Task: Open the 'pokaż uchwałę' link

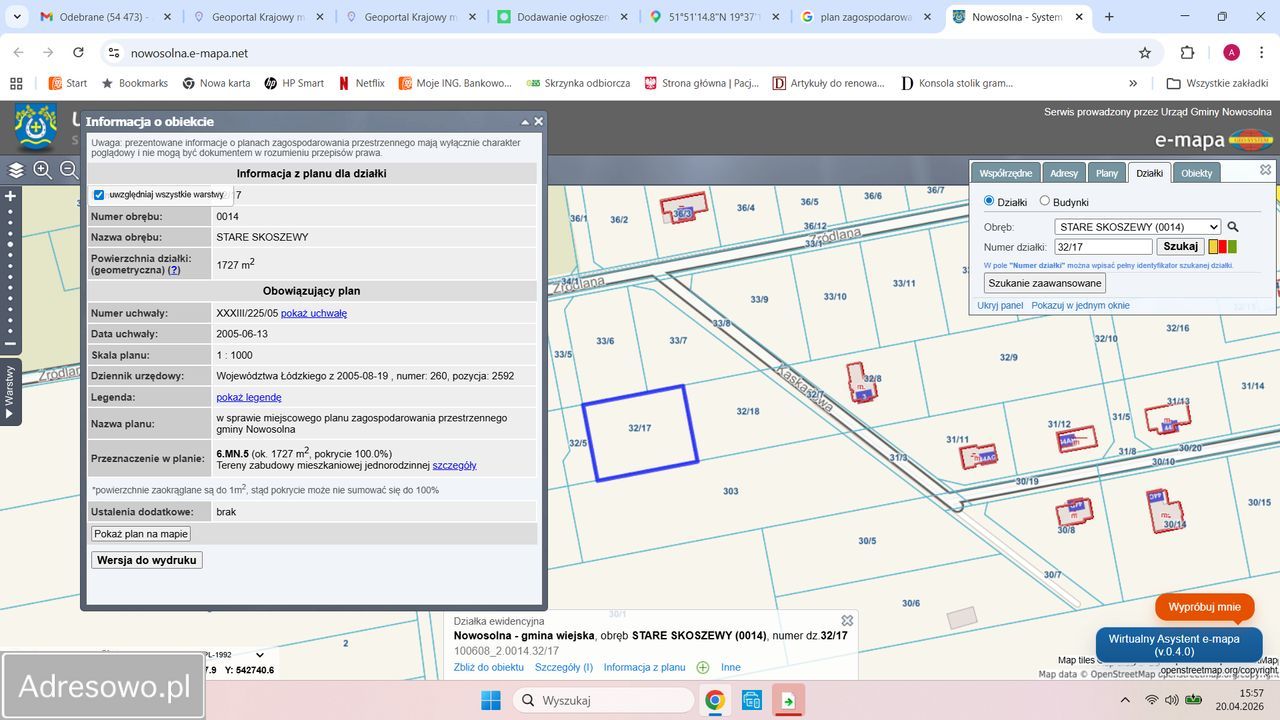Action: pos(314,313)
